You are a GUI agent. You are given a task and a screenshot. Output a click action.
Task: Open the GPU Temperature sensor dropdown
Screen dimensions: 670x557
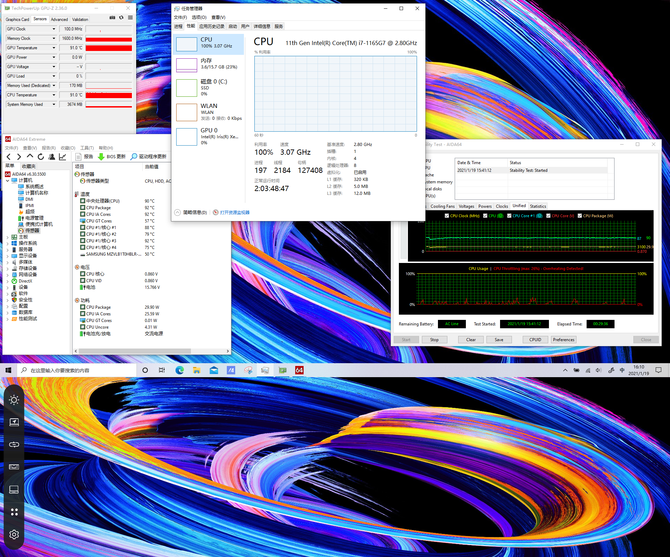click(x=54, y=48)
